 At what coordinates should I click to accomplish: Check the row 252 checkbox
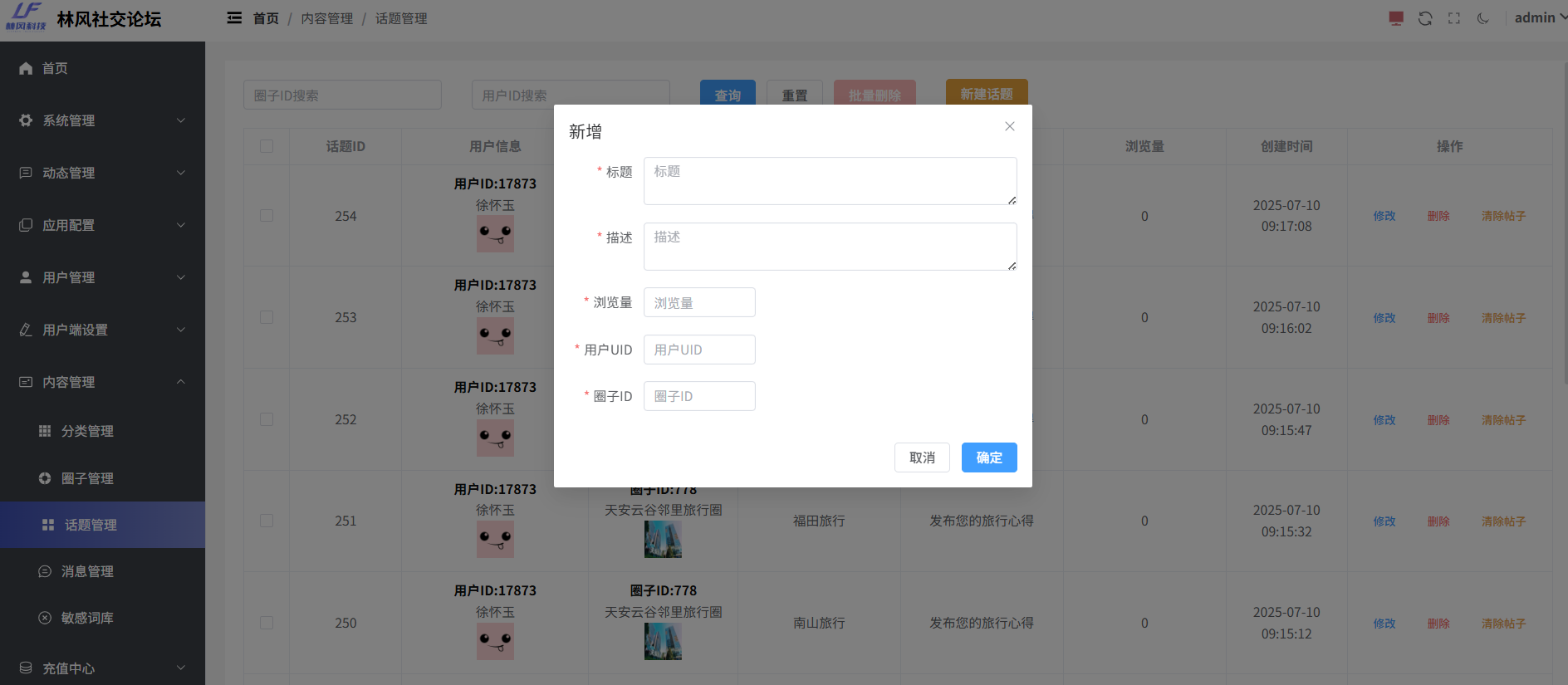(x=267, y=419)
